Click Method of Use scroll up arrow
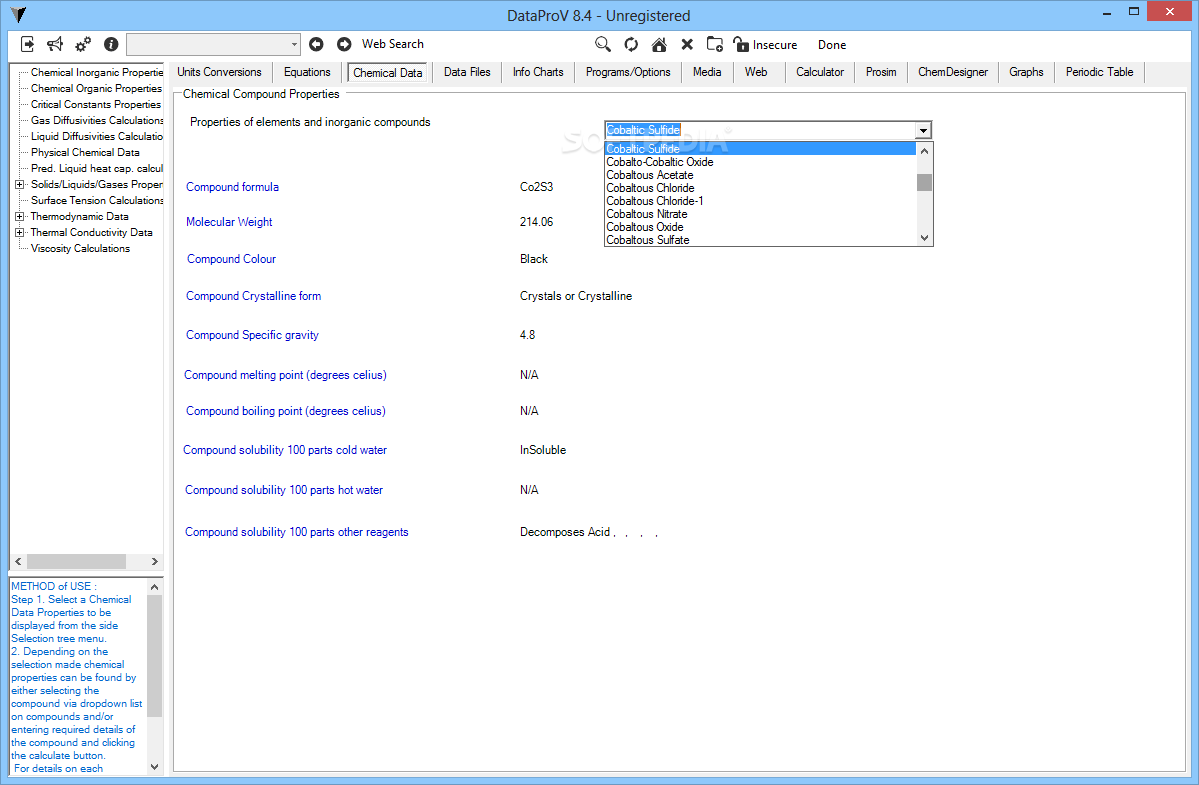The height and width of the screenshot is (785, 1199). tap(154, 587)
